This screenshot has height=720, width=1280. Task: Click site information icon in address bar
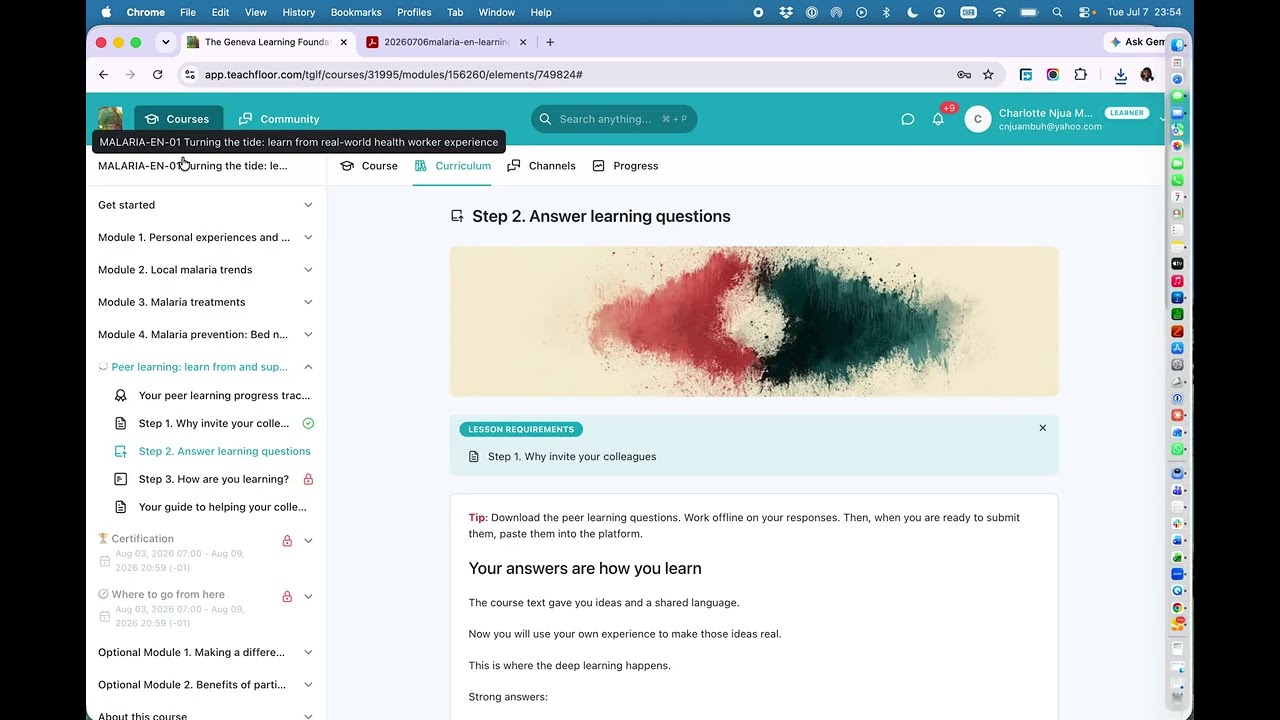point(189,74)
